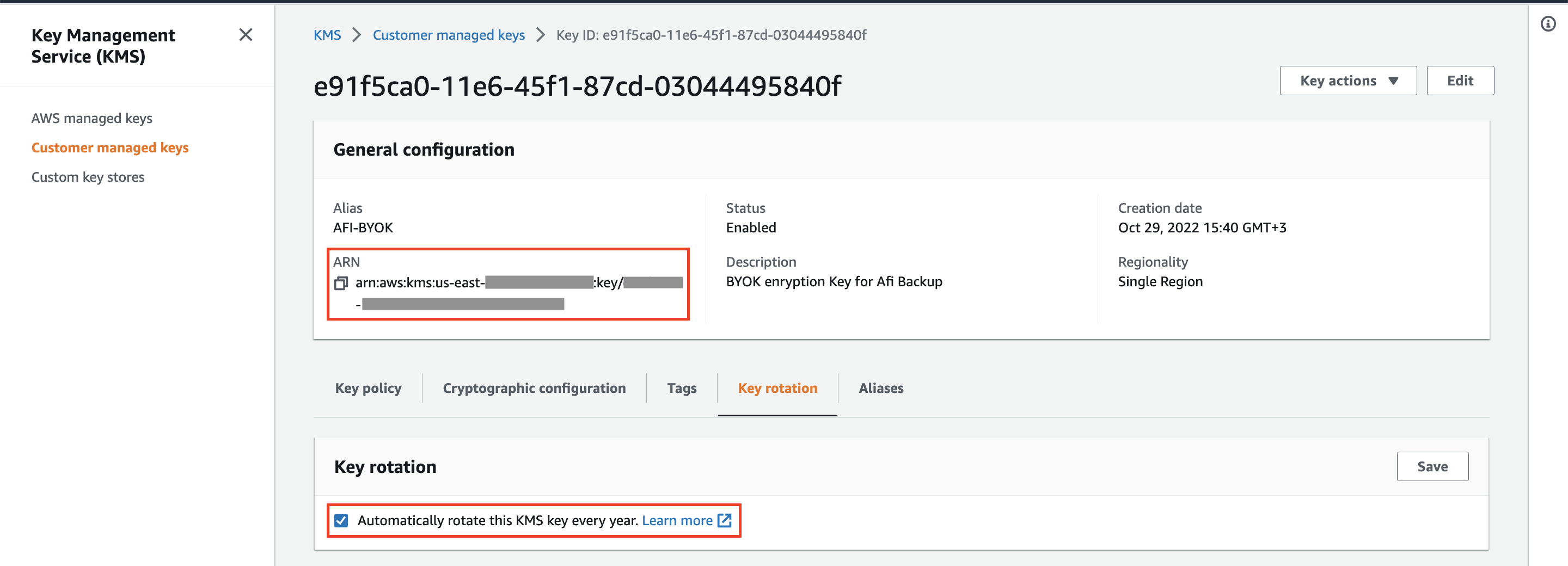1568x566 pixels.
Task: Click the Key Management Service (KMS) panel title
Action: click(x=103, y=46)
